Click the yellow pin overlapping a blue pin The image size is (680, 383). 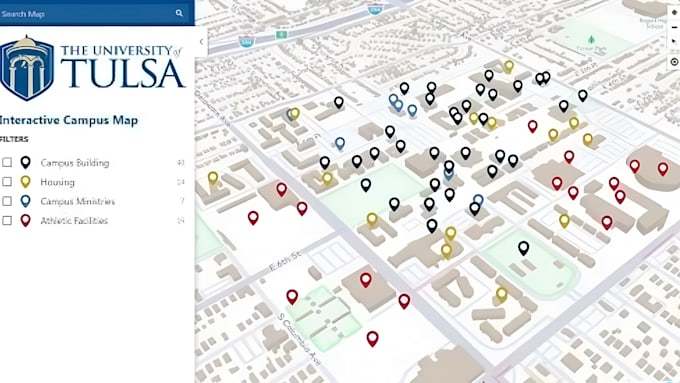pyautogui.click(x=294, y=114)
